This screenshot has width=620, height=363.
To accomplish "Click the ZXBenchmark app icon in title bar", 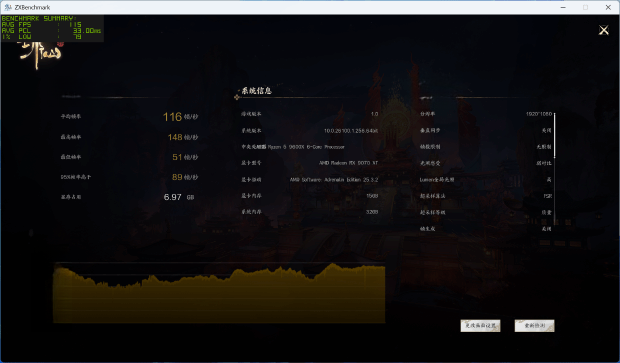I will (x=8, y=7).
